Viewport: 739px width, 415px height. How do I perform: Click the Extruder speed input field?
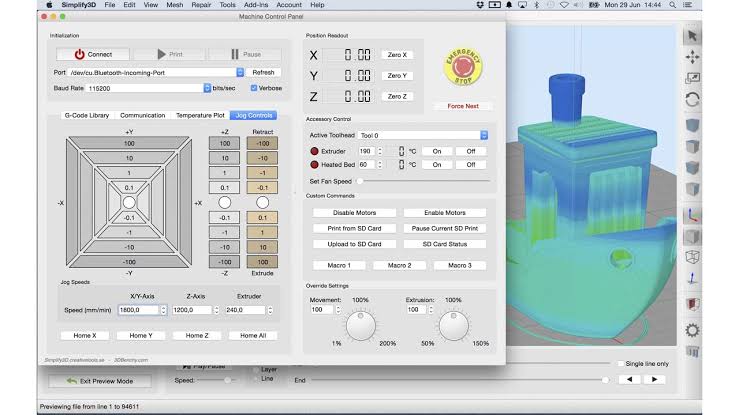point(246,310)
